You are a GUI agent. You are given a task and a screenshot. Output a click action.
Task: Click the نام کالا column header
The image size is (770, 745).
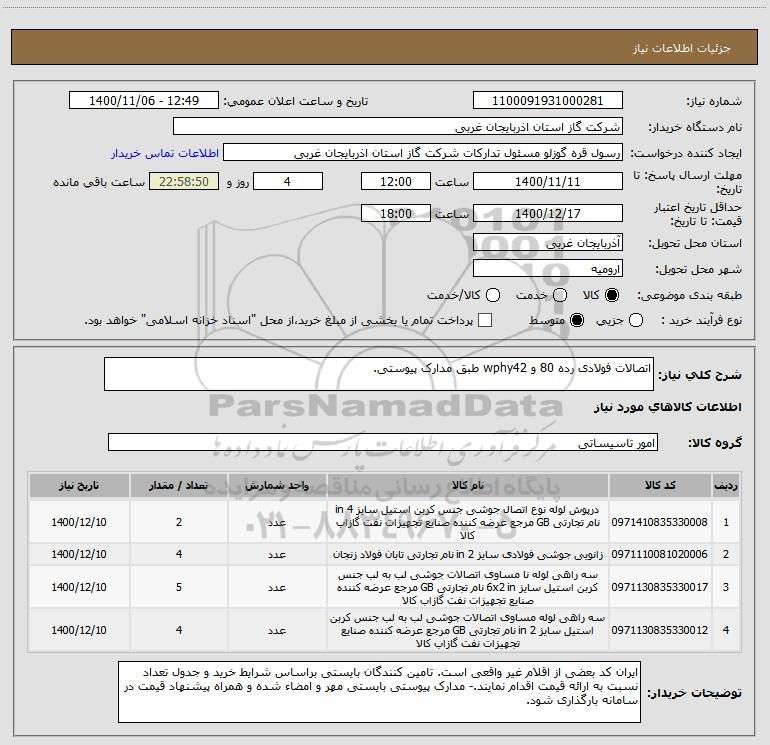(468, 485)
